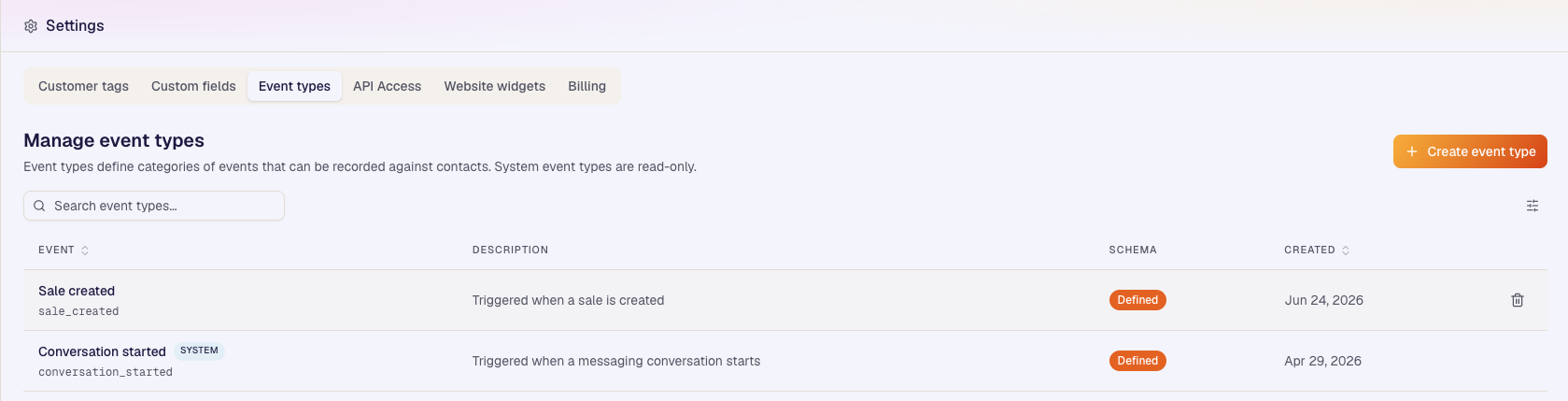The image size is (1568, 401).
Task: Sort by the Event column arrows
Action: click(x=85, y=251)
